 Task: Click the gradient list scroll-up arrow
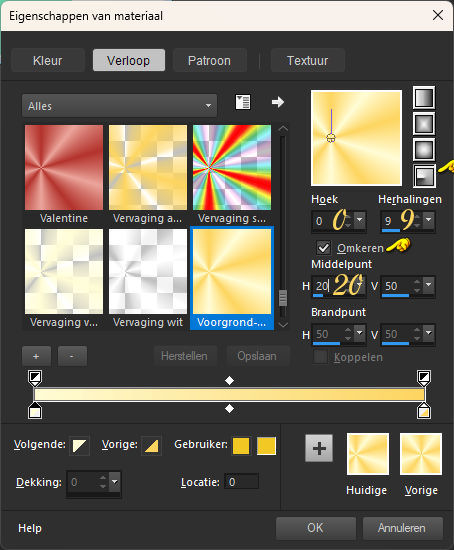pos(283,129)
